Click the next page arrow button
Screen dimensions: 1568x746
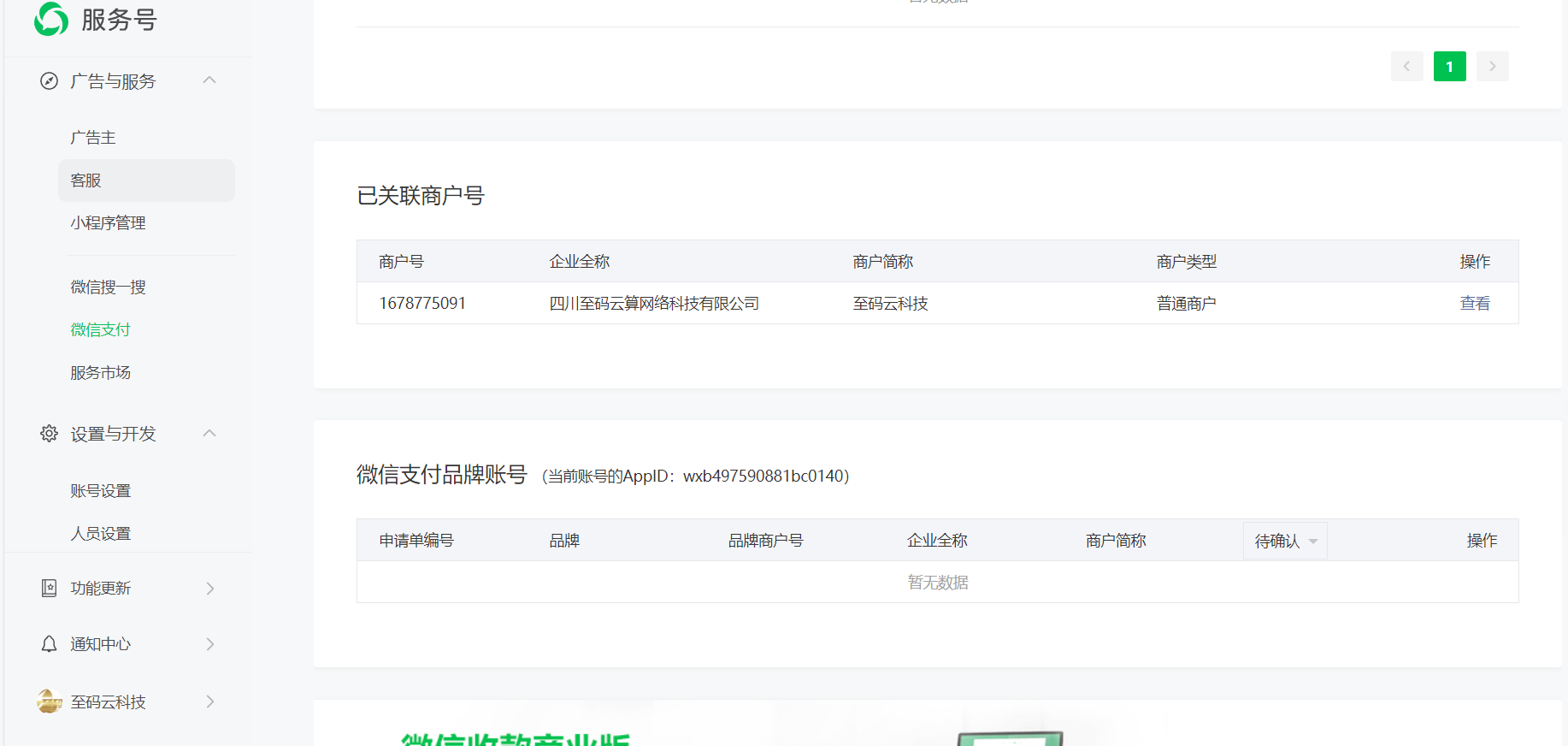[x=1493, y=67]
